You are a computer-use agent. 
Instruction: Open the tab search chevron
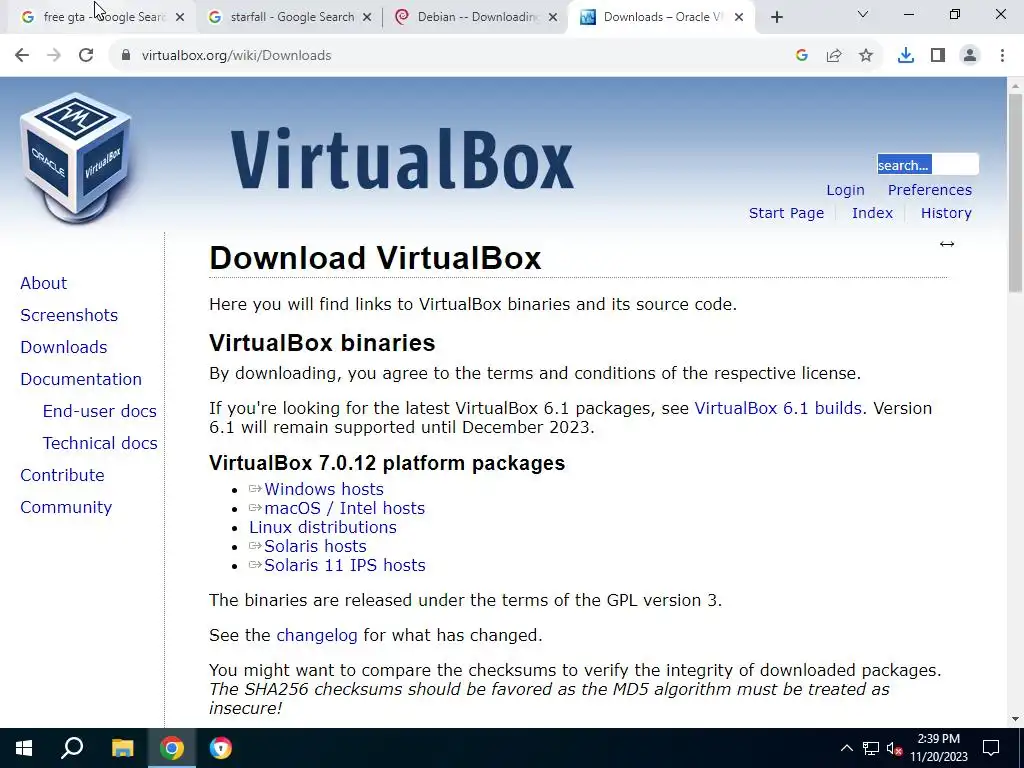pos(863,14)
